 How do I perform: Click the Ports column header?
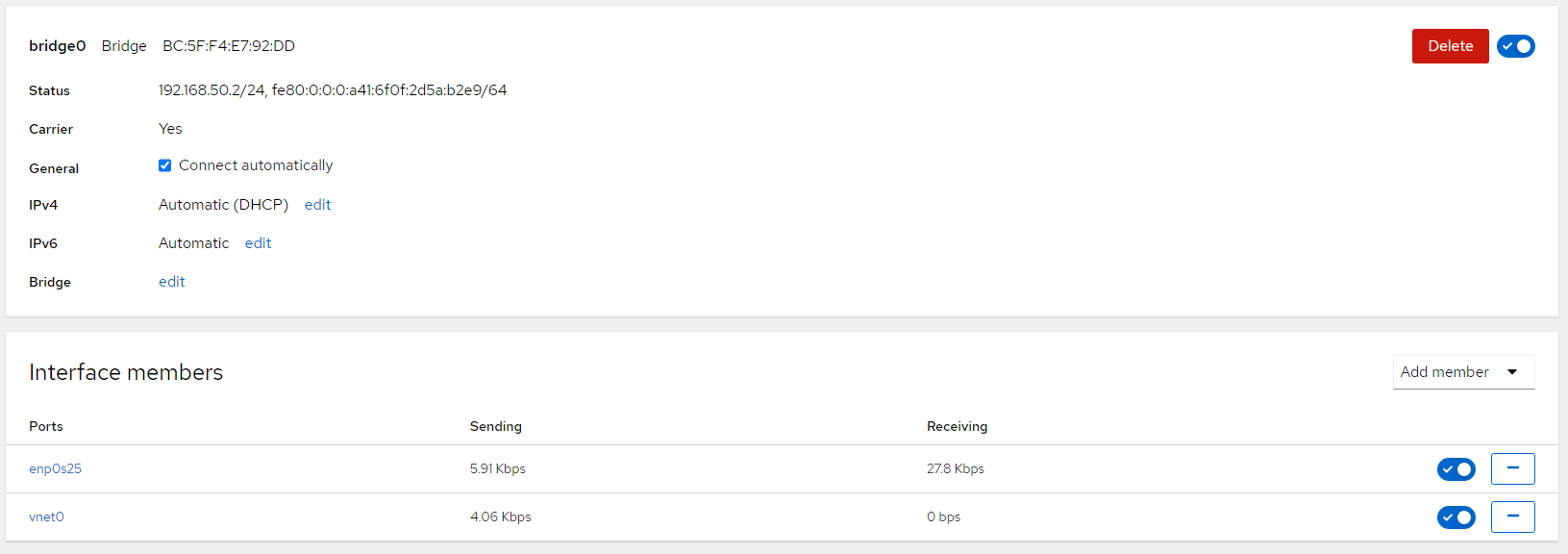[x=46, y=426]
